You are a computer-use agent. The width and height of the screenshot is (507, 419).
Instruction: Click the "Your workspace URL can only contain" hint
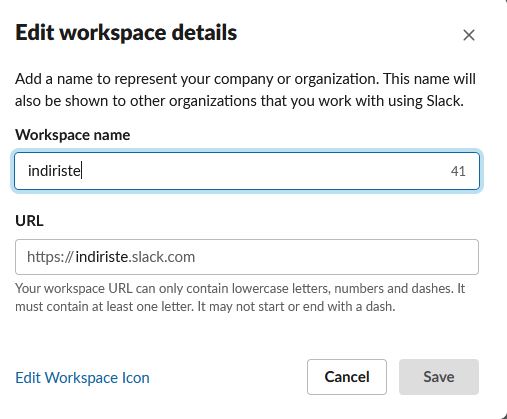pyautogui.click(x=240, y=288)
